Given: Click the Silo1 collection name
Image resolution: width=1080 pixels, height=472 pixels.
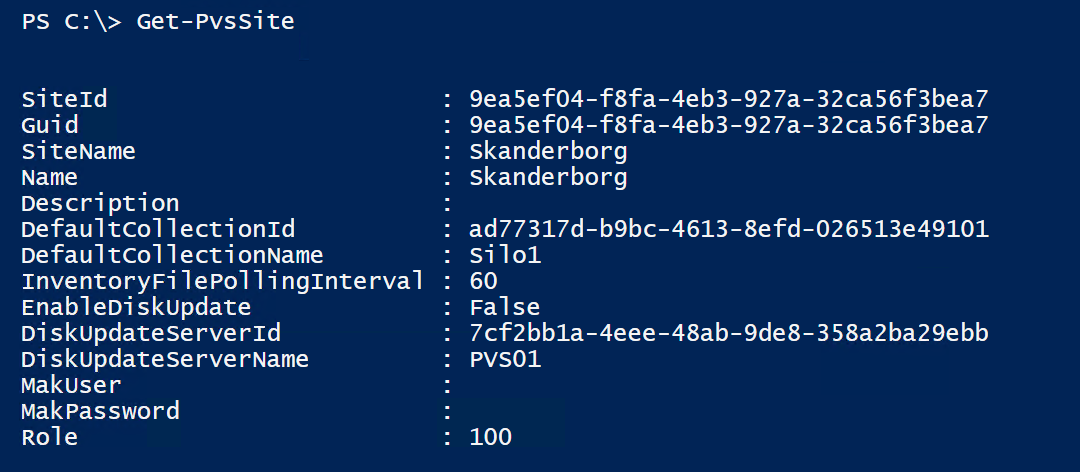Looking at the screenshot, I should click(x=505, y=256).
